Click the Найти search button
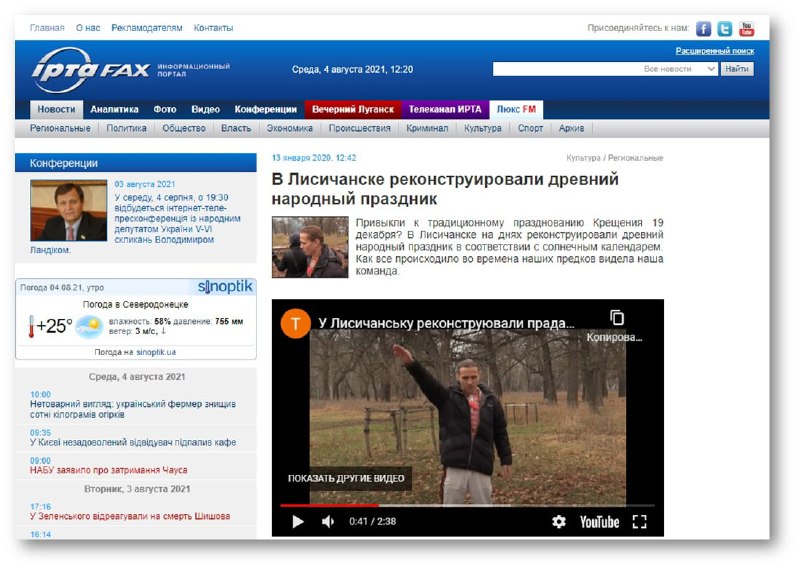Screen dimensions: 800x570 737,69
